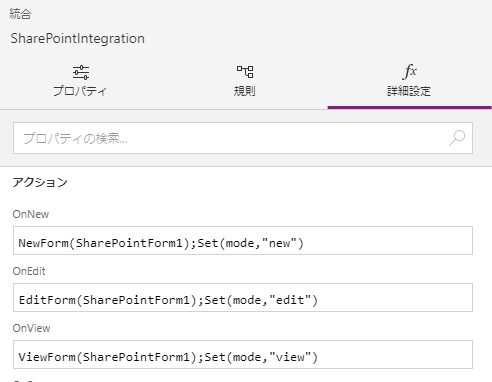The width and height of the screenshot is (492, 382).
Task: Focus the プロパティの検索 input field
Action: tap(243, 138)
